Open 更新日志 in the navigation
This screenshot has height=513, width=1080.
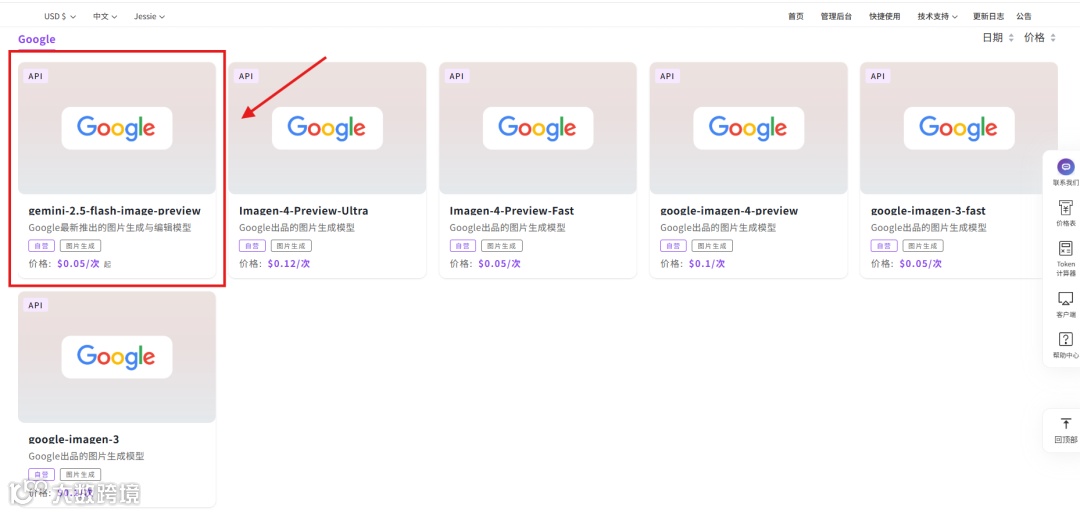pos(988,17)
